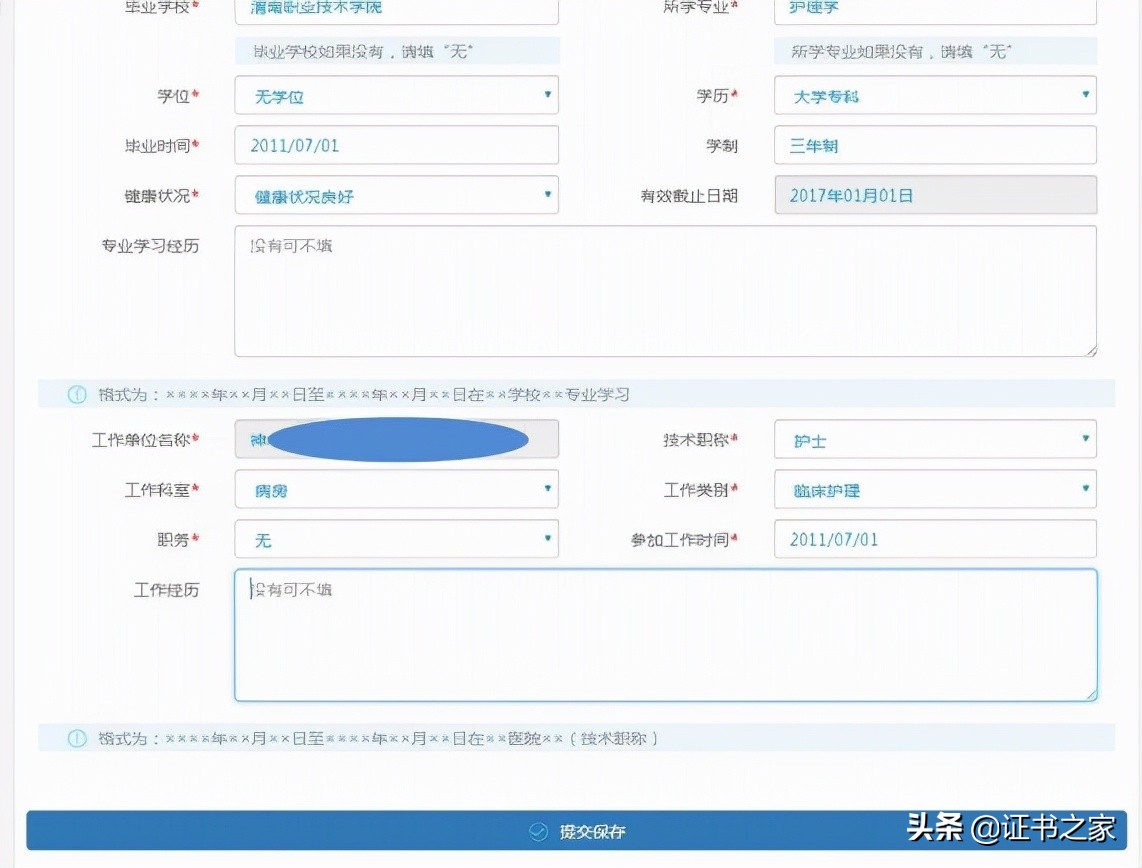Focus the 工作经历 text area
This screenshot has height=868, width=1142.
(x=666, y=636)
